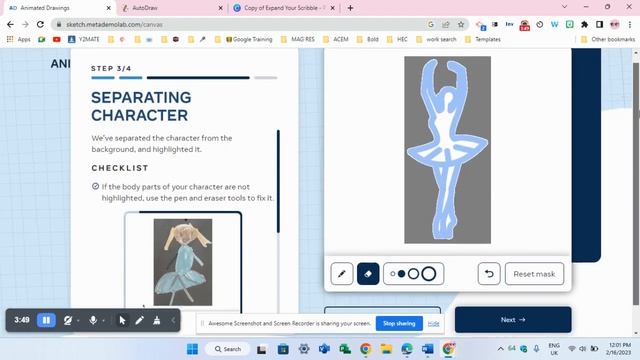Viewport: 640px width, 360px height.
Task: Select the recorder annotation pen tool
Action: pyautogui.click(x=139, y=320)
